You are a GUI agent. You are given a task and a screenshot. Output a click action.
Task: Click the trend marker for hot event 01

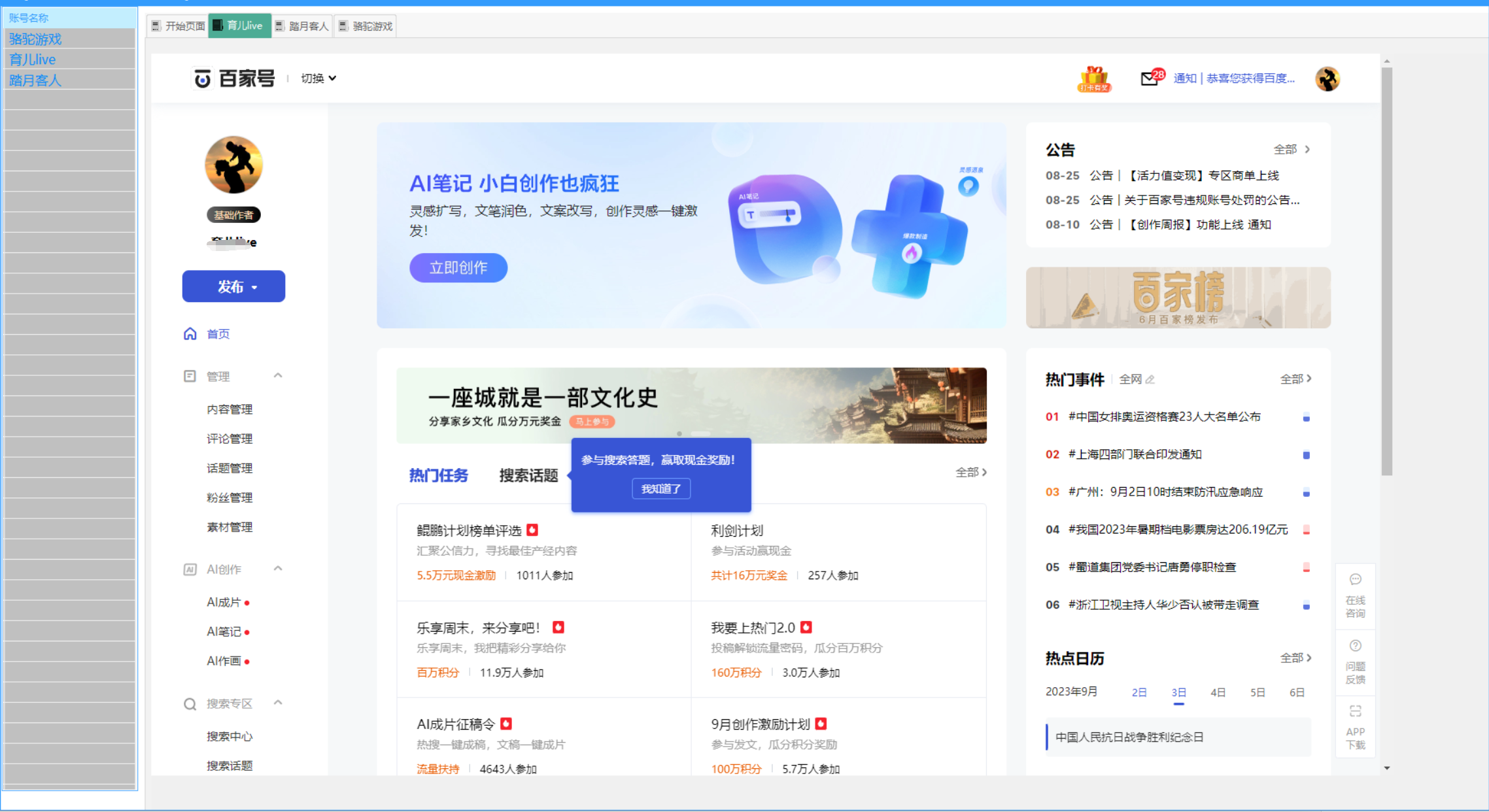tap(1306, 417)
